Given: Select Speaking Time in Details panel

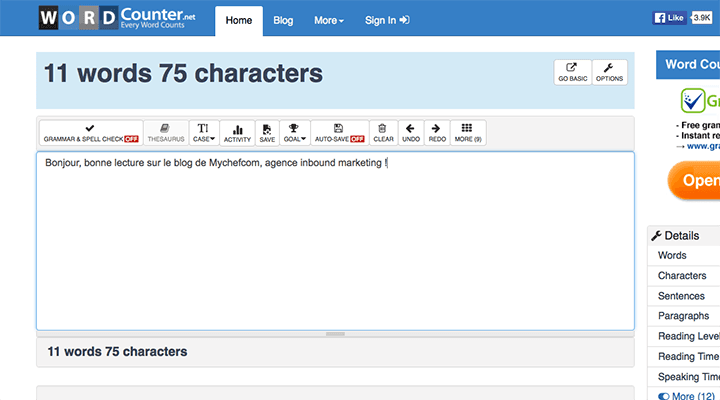Looking at the screenshot, I should [684, 377].
